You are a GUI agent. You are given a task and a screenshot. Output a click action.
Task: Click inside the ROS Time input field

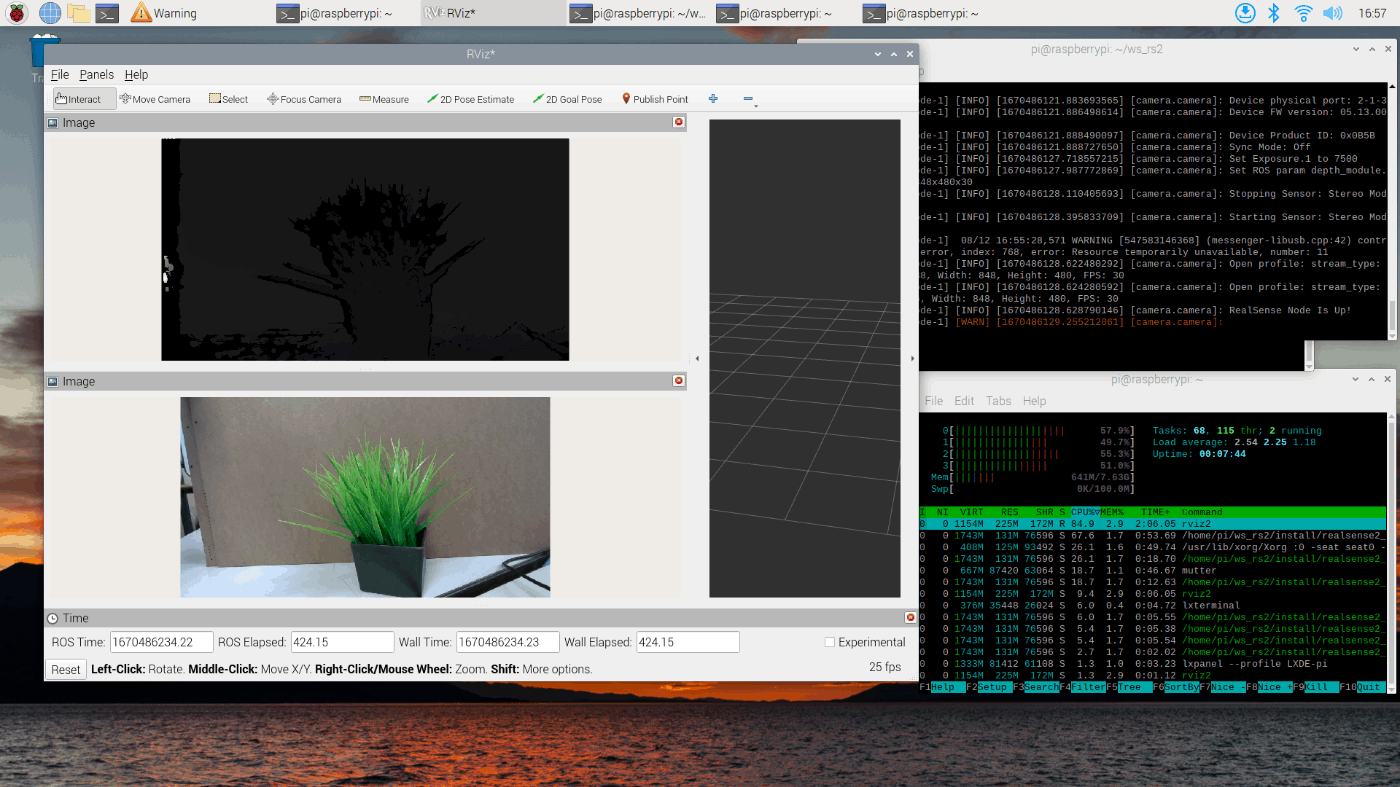160,641
